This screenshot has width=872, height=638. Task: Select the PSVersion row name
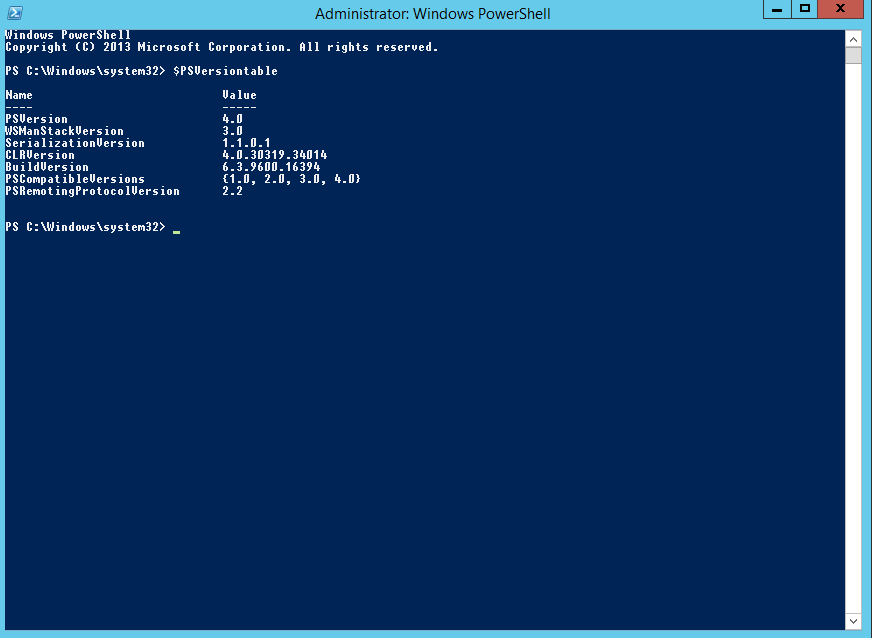pos(36,119)
